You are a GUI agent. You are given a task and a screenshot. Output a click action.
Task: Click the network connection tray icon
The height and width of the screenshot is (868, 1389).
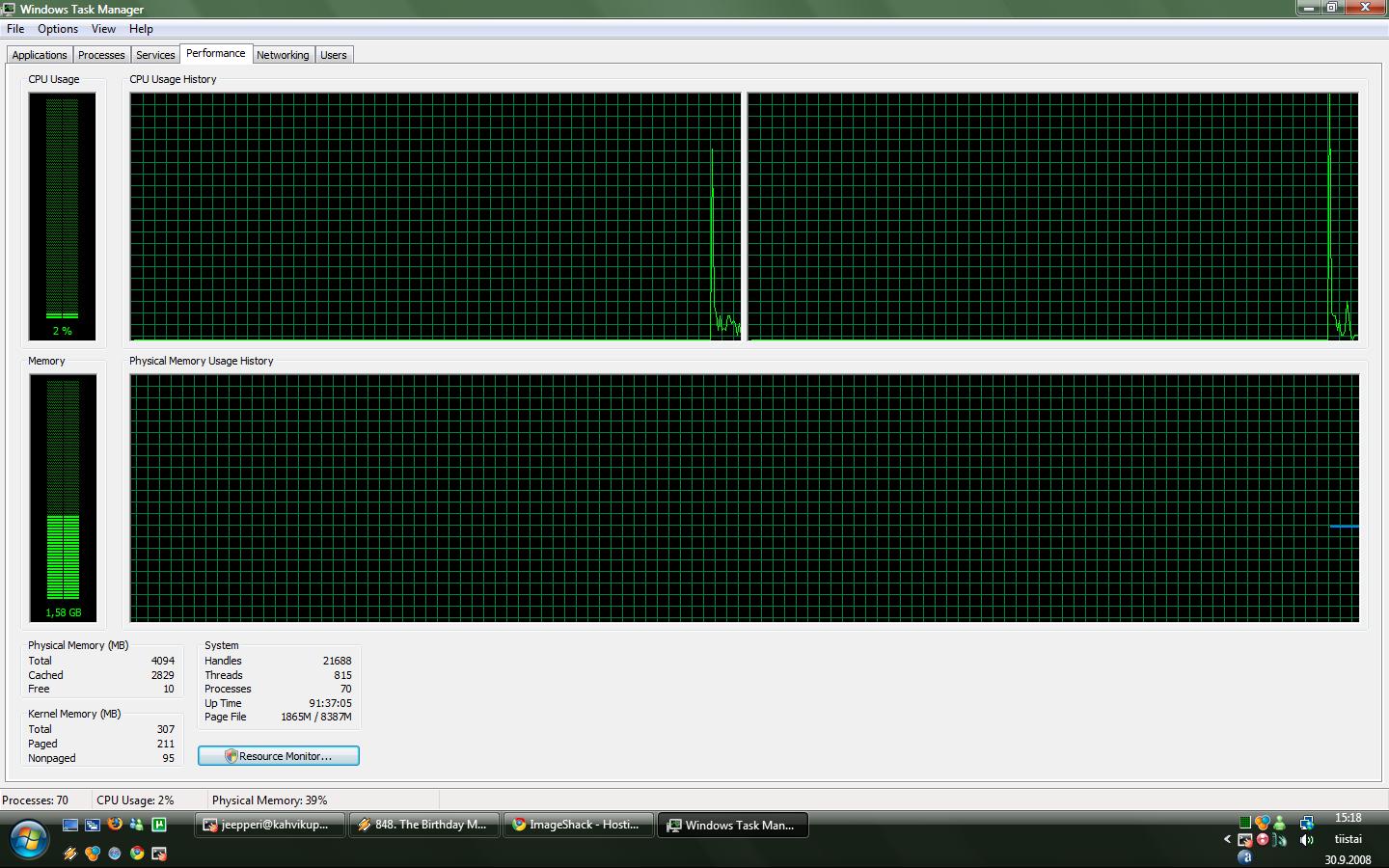point(1306,823)
